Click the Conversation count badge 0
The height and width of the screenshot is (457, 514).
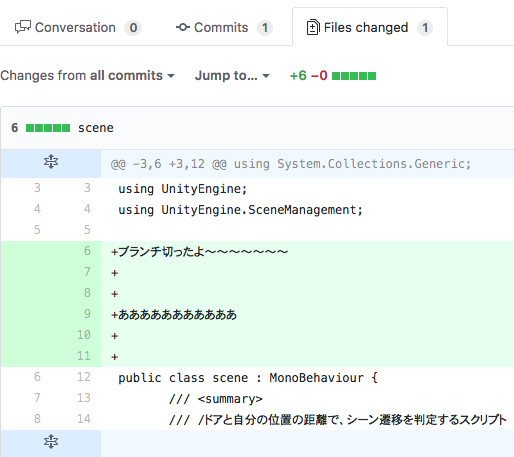[x=133, y=28]
